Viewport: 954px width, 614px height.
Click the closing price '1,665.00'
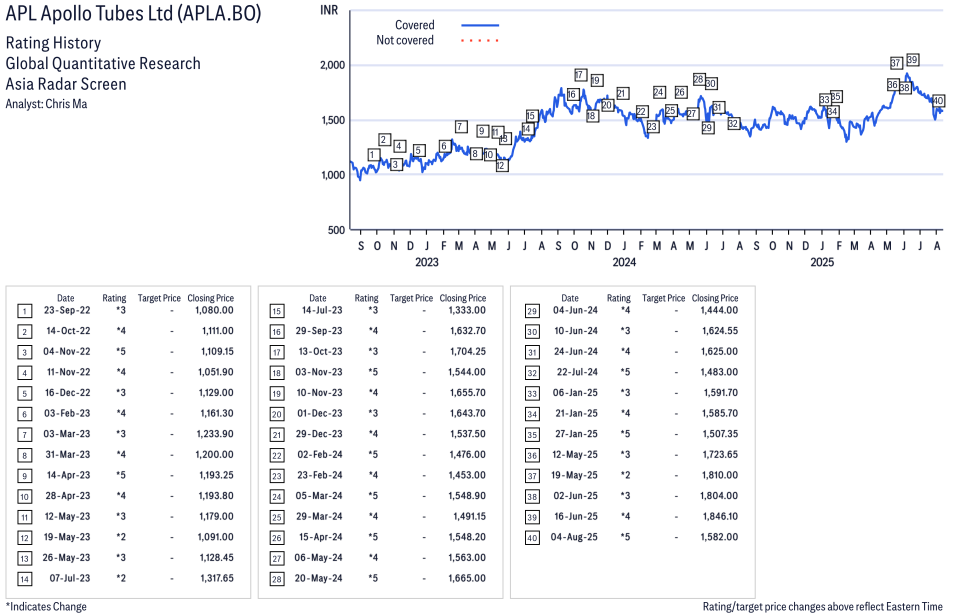click(467, 578)
